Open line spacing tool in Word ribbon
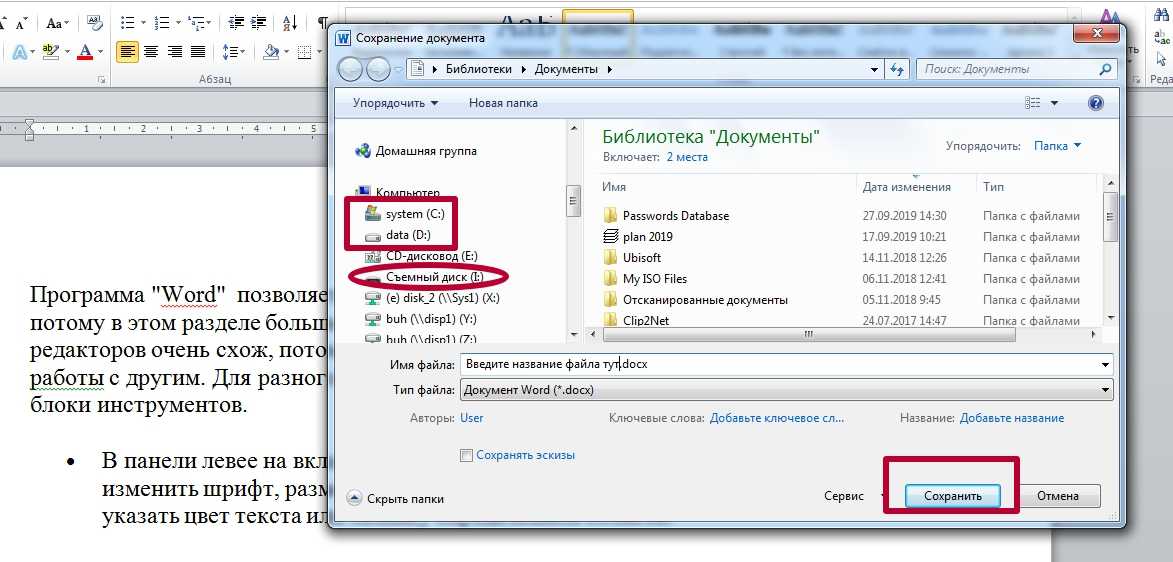The image size is (1173, 562). click(232, 52)
